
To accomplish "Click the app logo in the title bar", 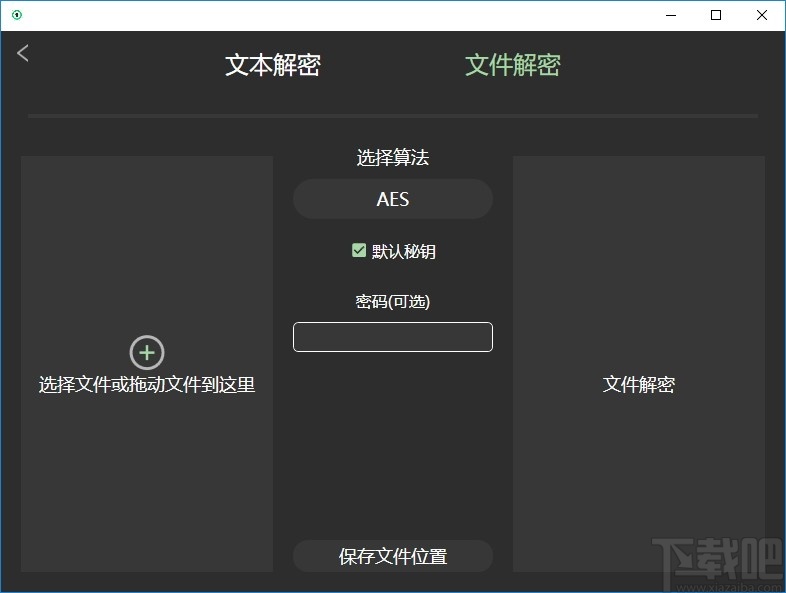I will (17, 15).
